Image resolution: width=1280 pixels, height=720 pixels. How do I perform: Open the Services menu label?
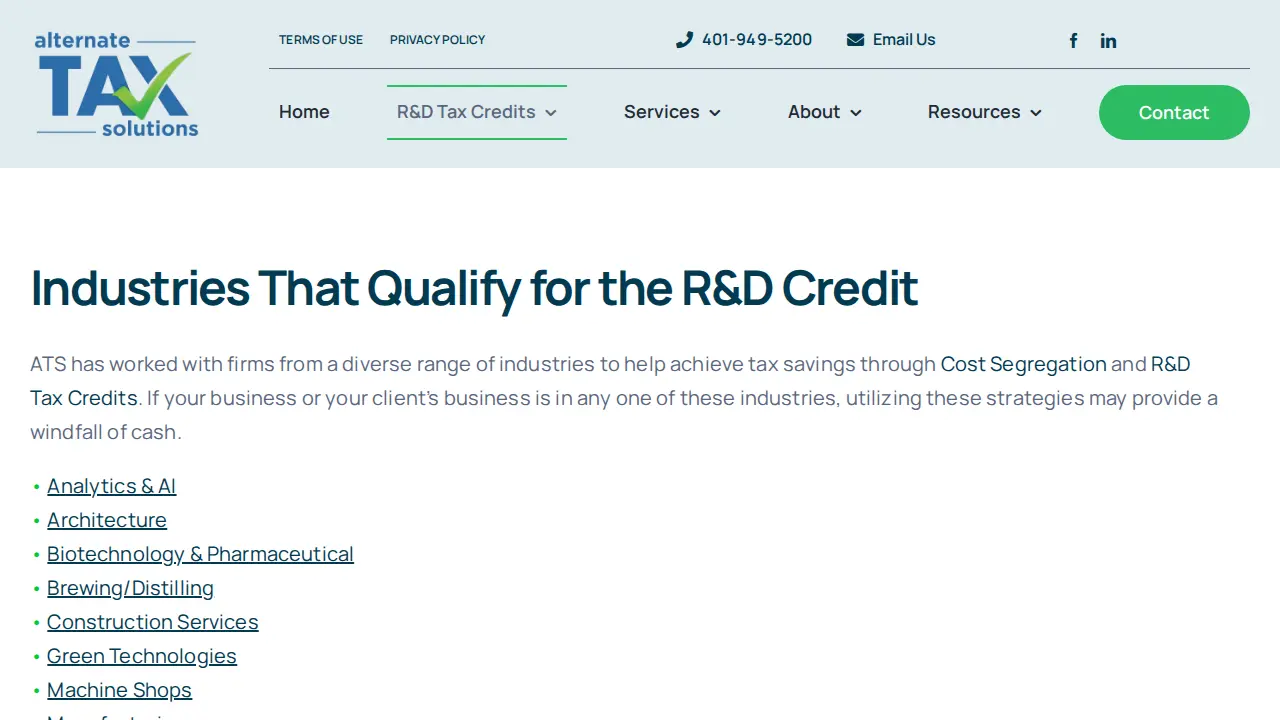[662, 112]
